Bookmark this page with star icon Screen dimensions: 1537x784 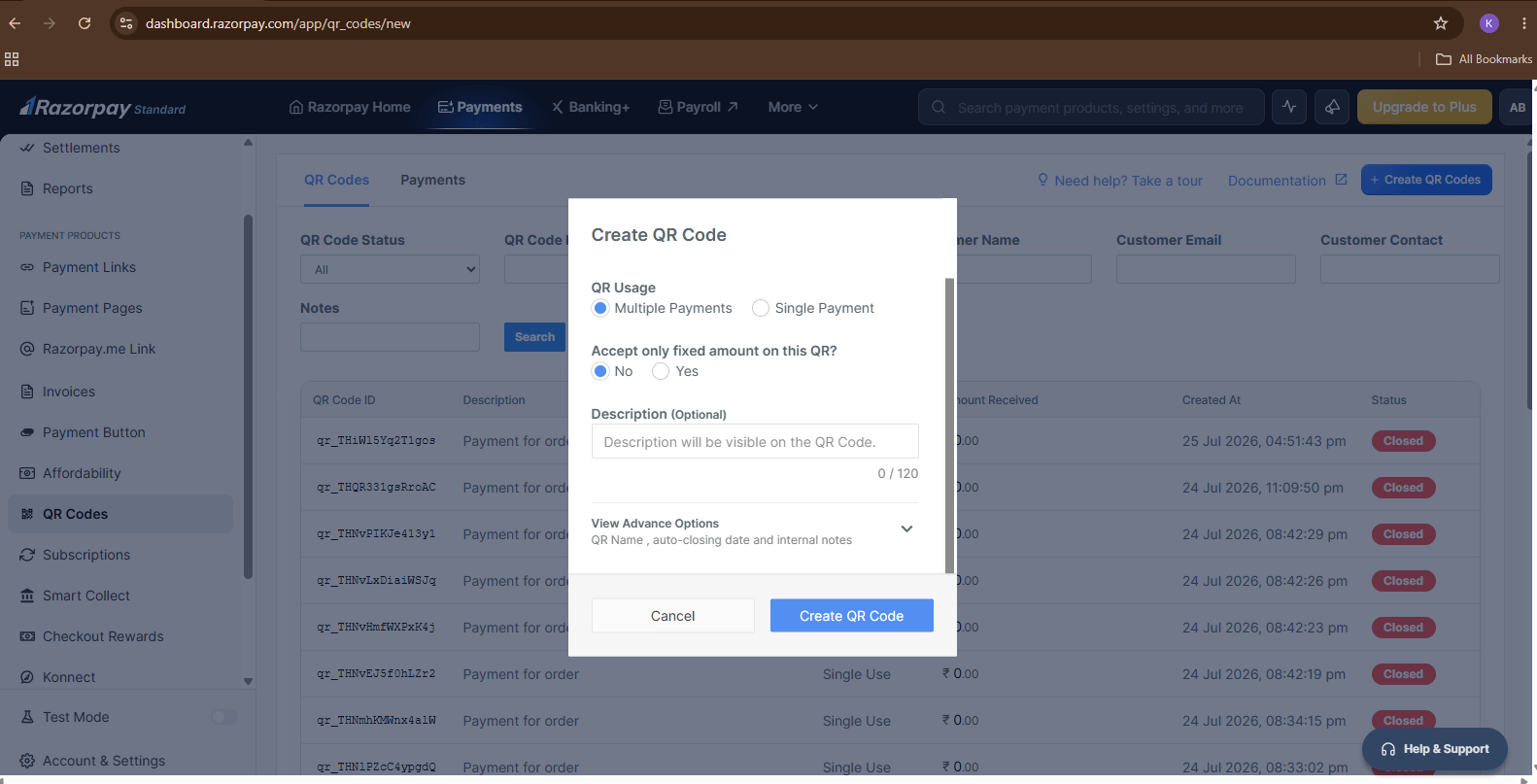coord(1441,23)
